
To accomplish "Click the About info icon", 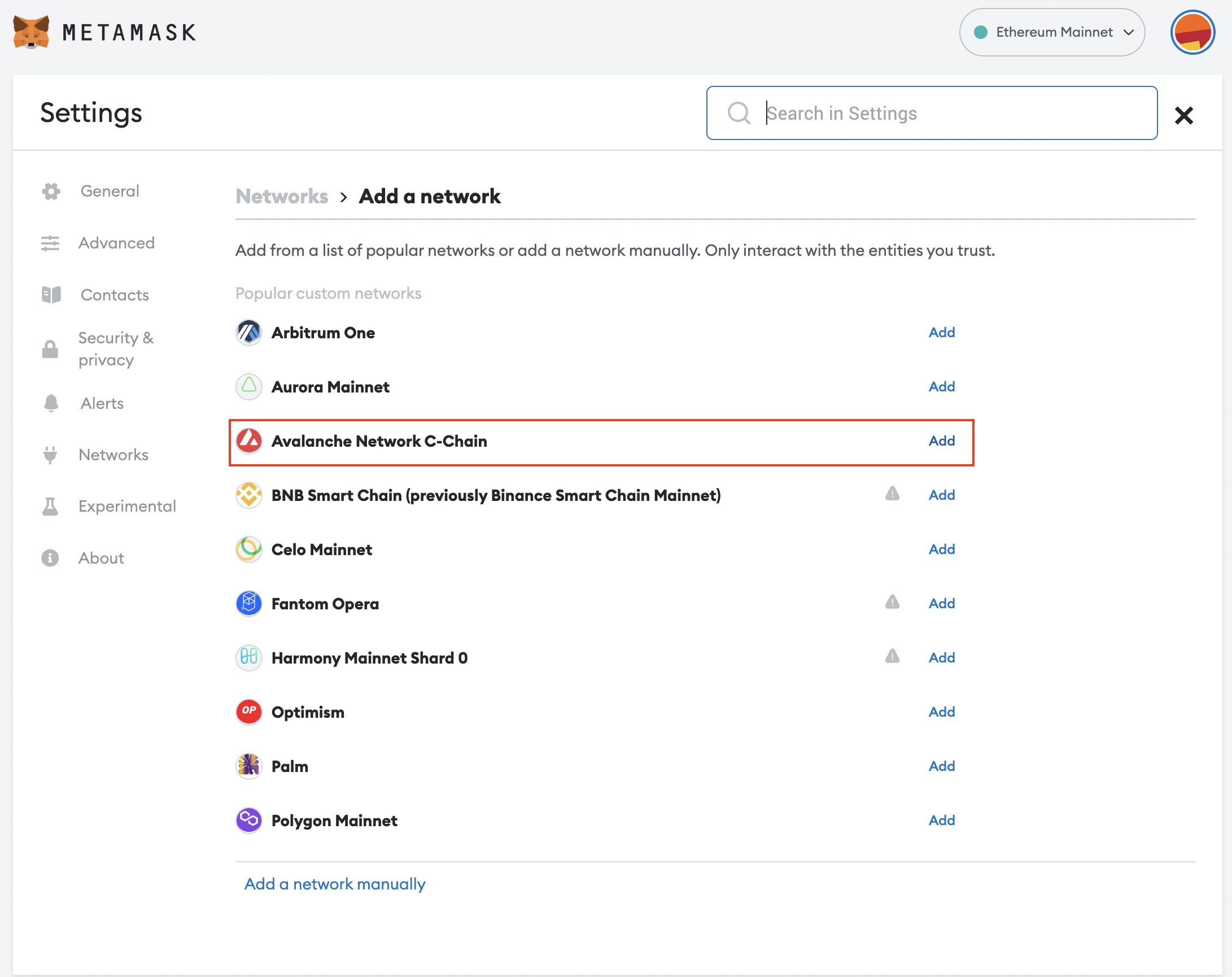I will pos(50,558).
